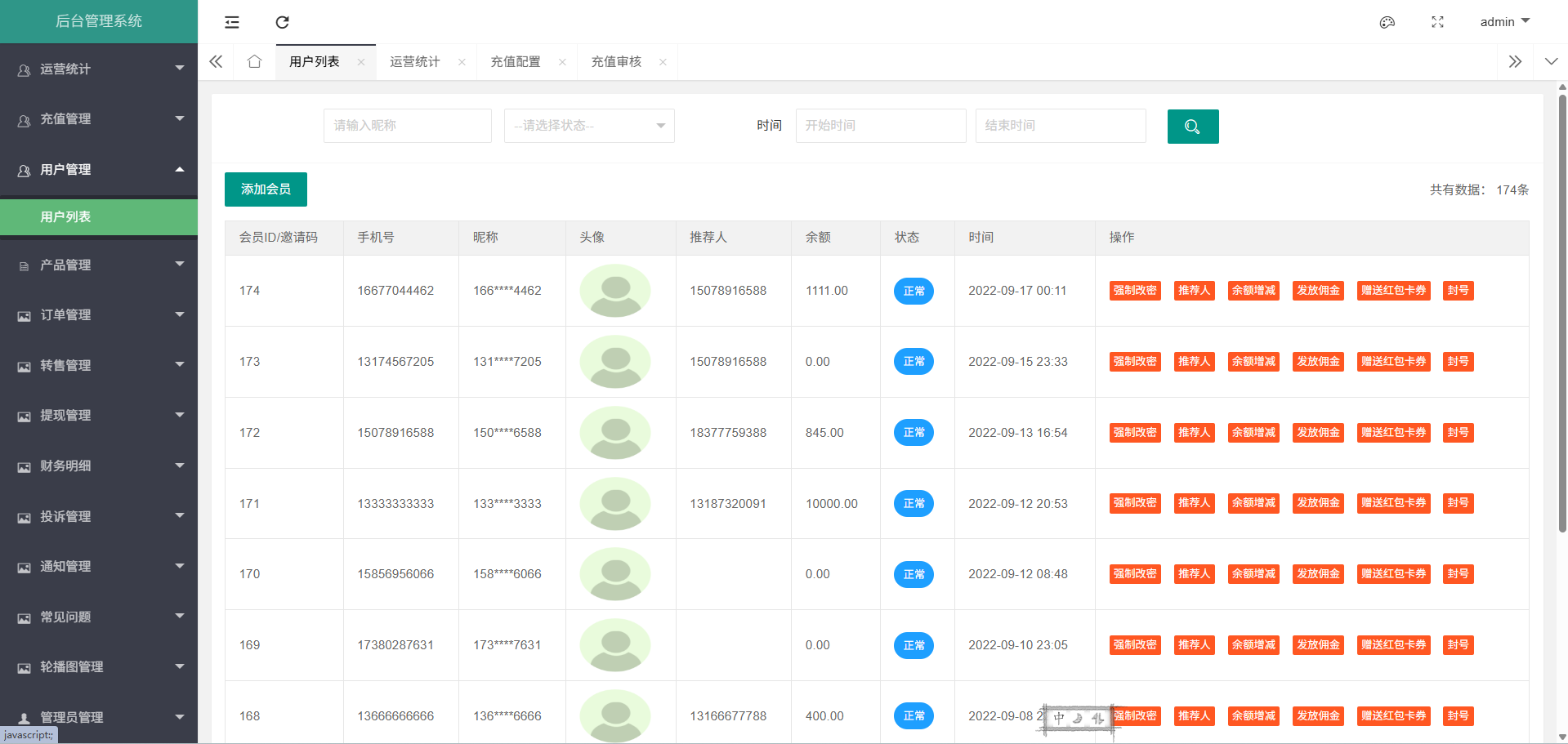The width and height of the screenshot is (1568, 744).
Task: Click the green search magnifier button
Action: [x=1192, y=127]
